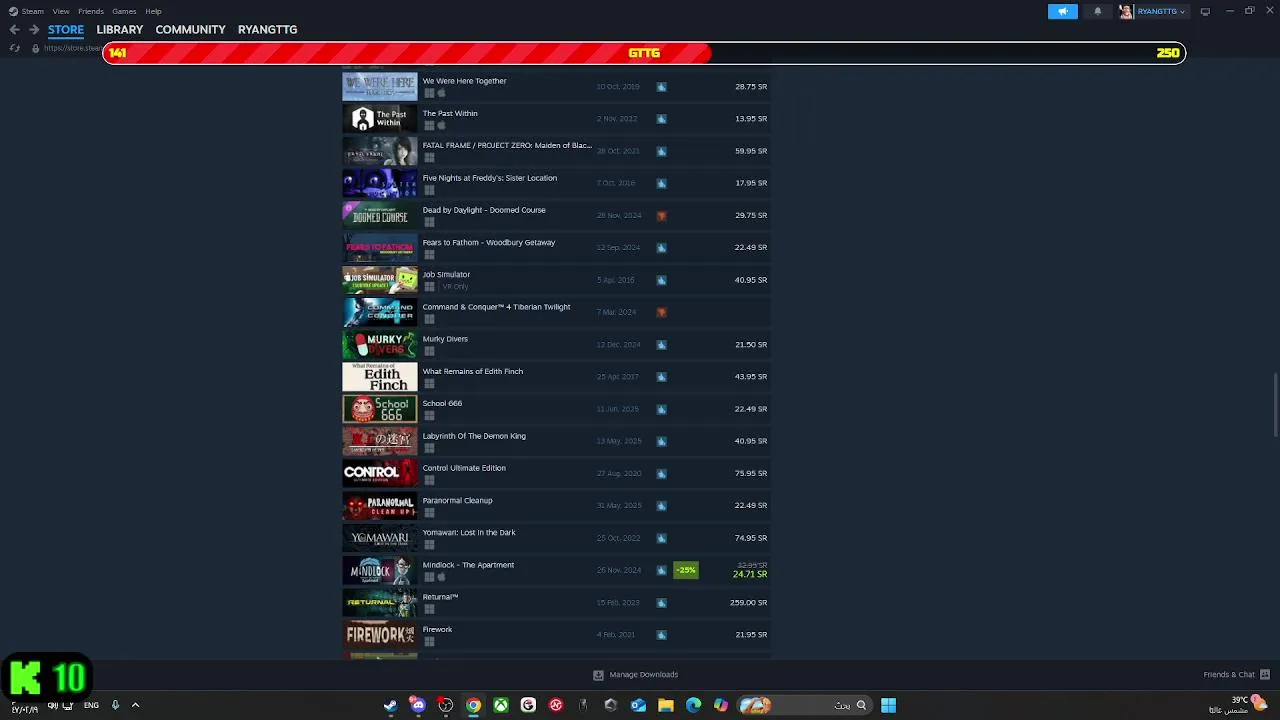Click the Fears to Fathom thumbnail
This screenshot has width=1280, height=720.
380,247
